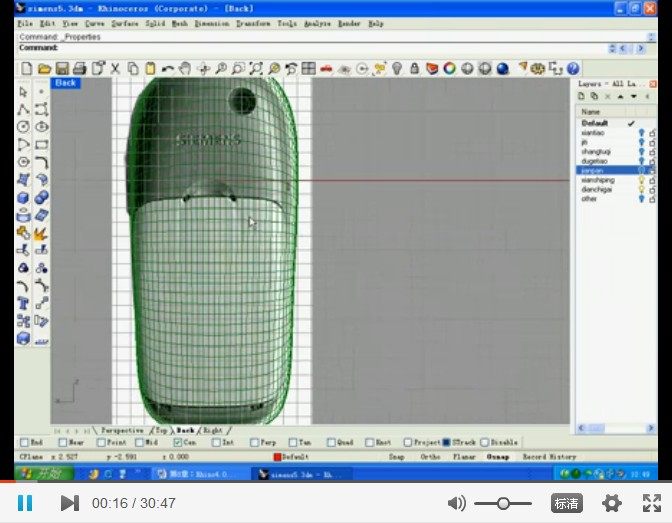Screen dimensions: 672x523
Task: Enable the Quad osnap checkbox
Action: click(331, 442)
